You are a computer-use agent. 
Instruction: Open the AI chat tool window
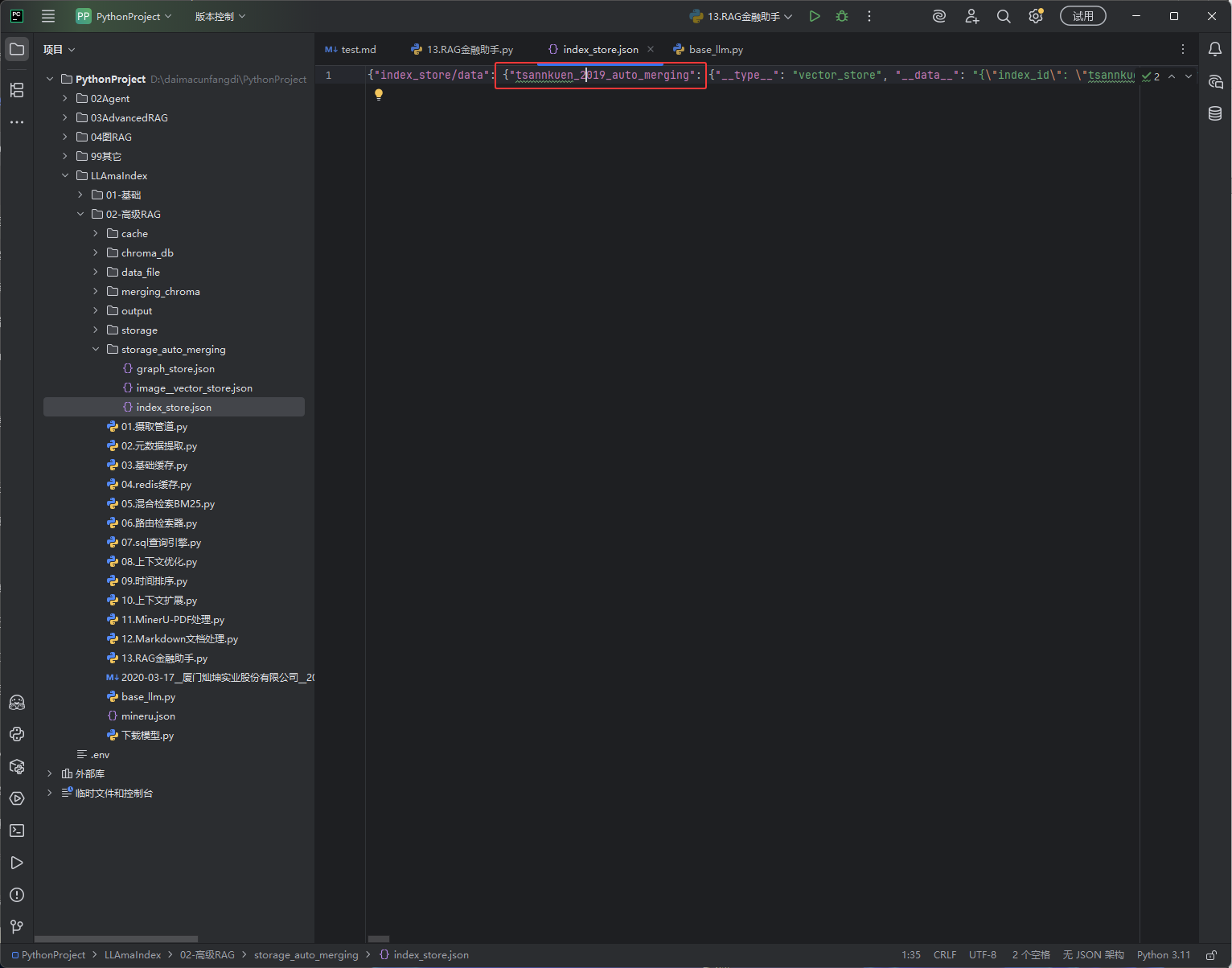coord(1215,82)
